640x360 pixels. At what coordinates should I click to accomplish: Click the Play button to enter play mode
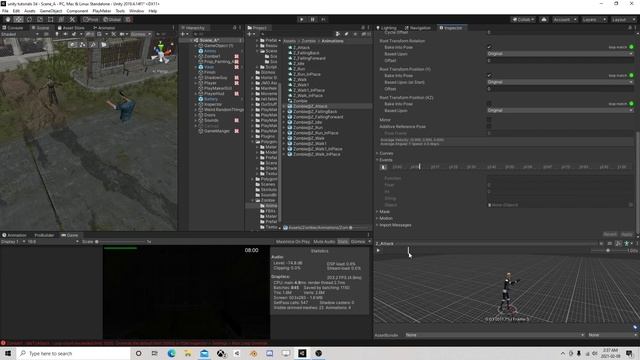[x=302, y=19]
